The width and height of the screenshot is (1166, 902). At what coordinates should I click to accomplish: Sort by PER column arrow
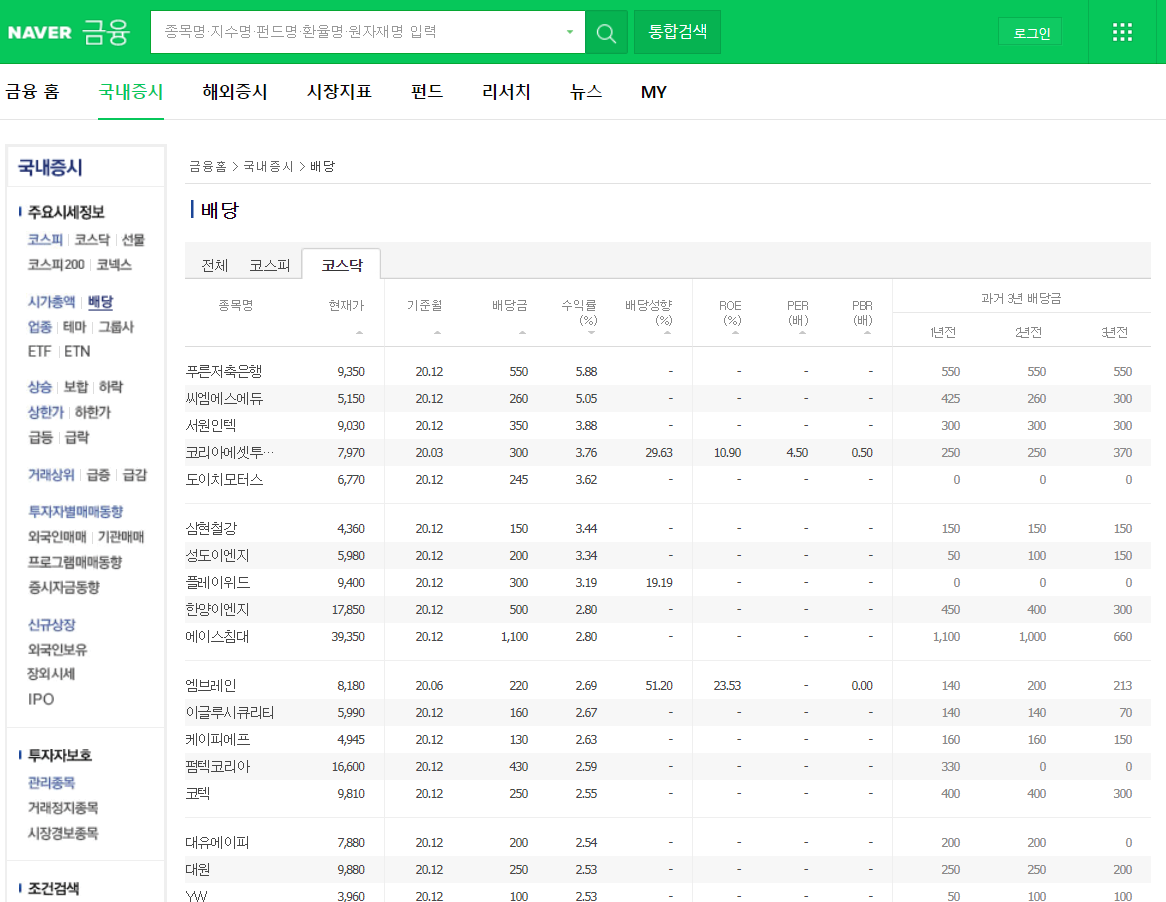tap(802, 332)
